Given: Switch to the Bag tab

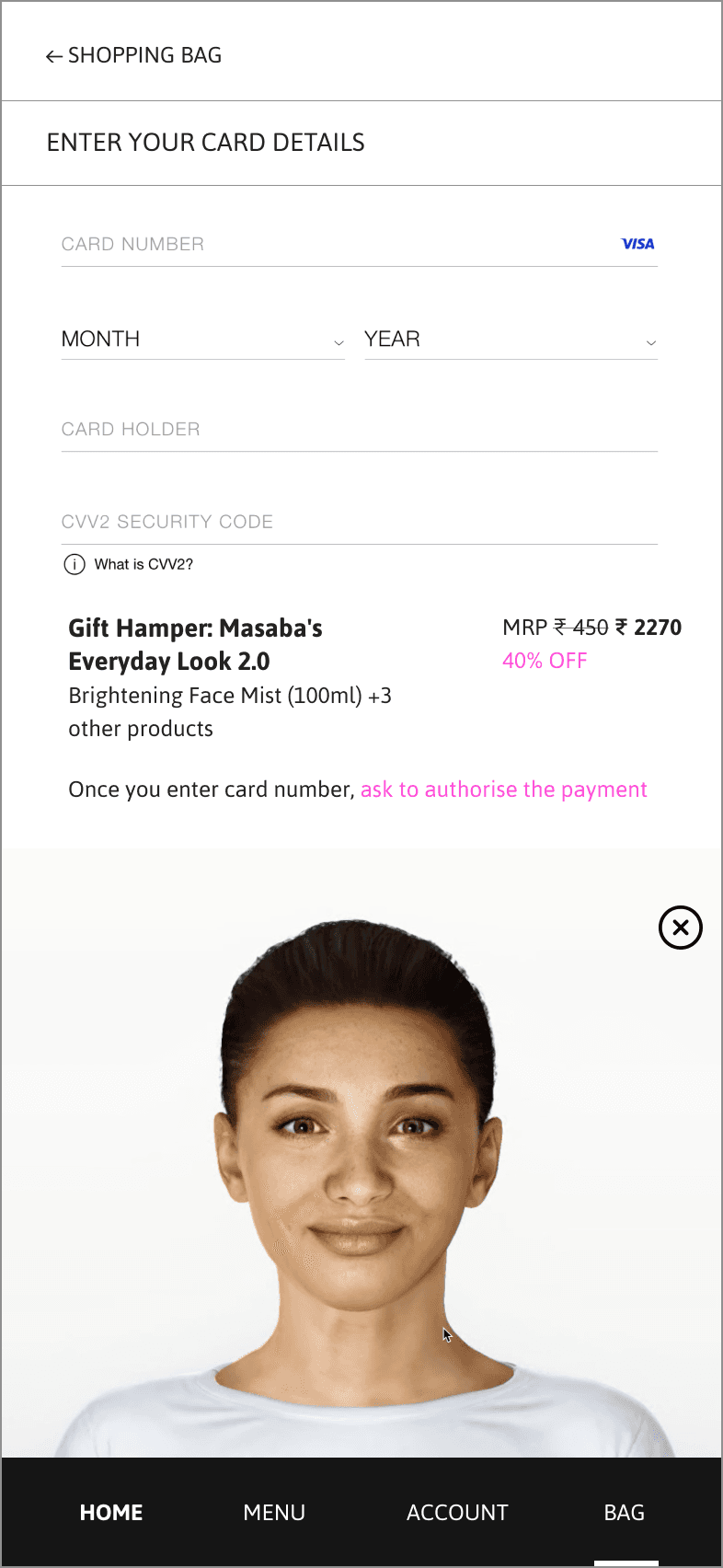Looking at the screenshot, I should 625,1513.
